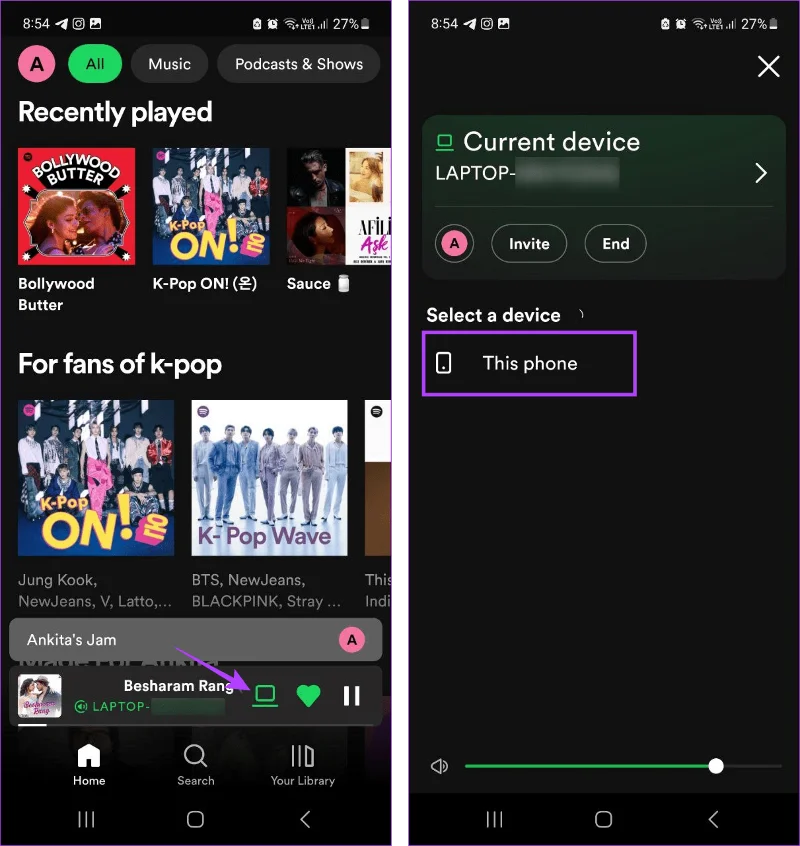Tap the avatar in Ankita's Jam bar
800x846 pixels.
(352, 640)
